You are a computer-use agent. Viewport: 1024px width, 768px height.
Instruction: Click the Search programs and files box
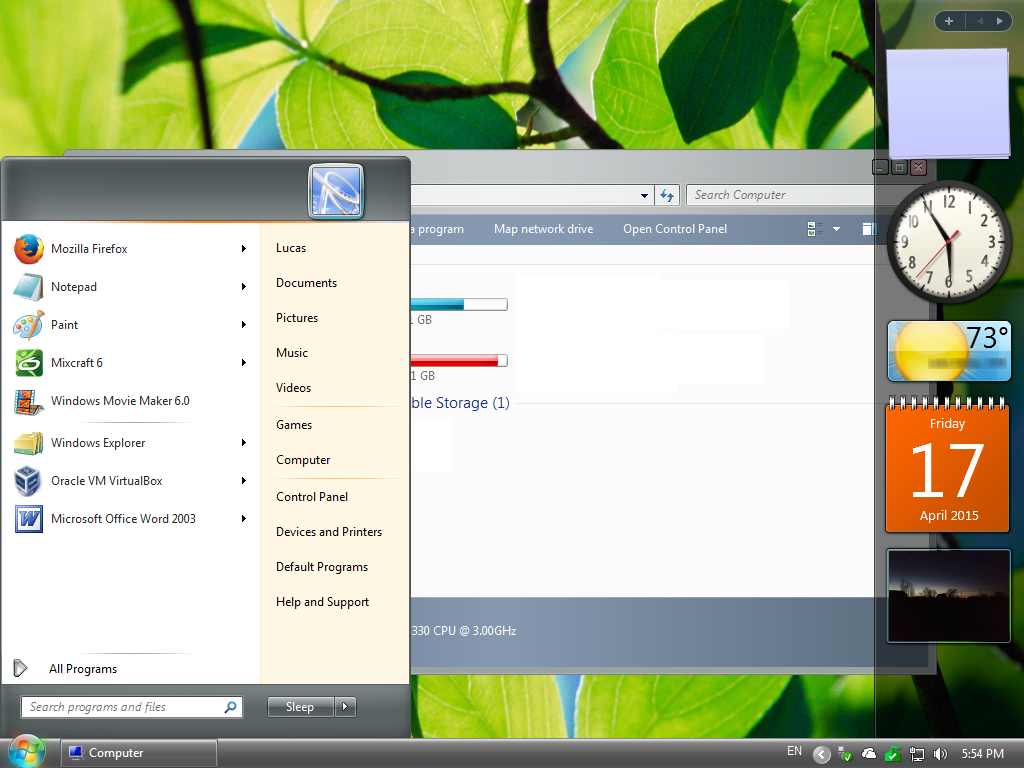coord(130,706)
